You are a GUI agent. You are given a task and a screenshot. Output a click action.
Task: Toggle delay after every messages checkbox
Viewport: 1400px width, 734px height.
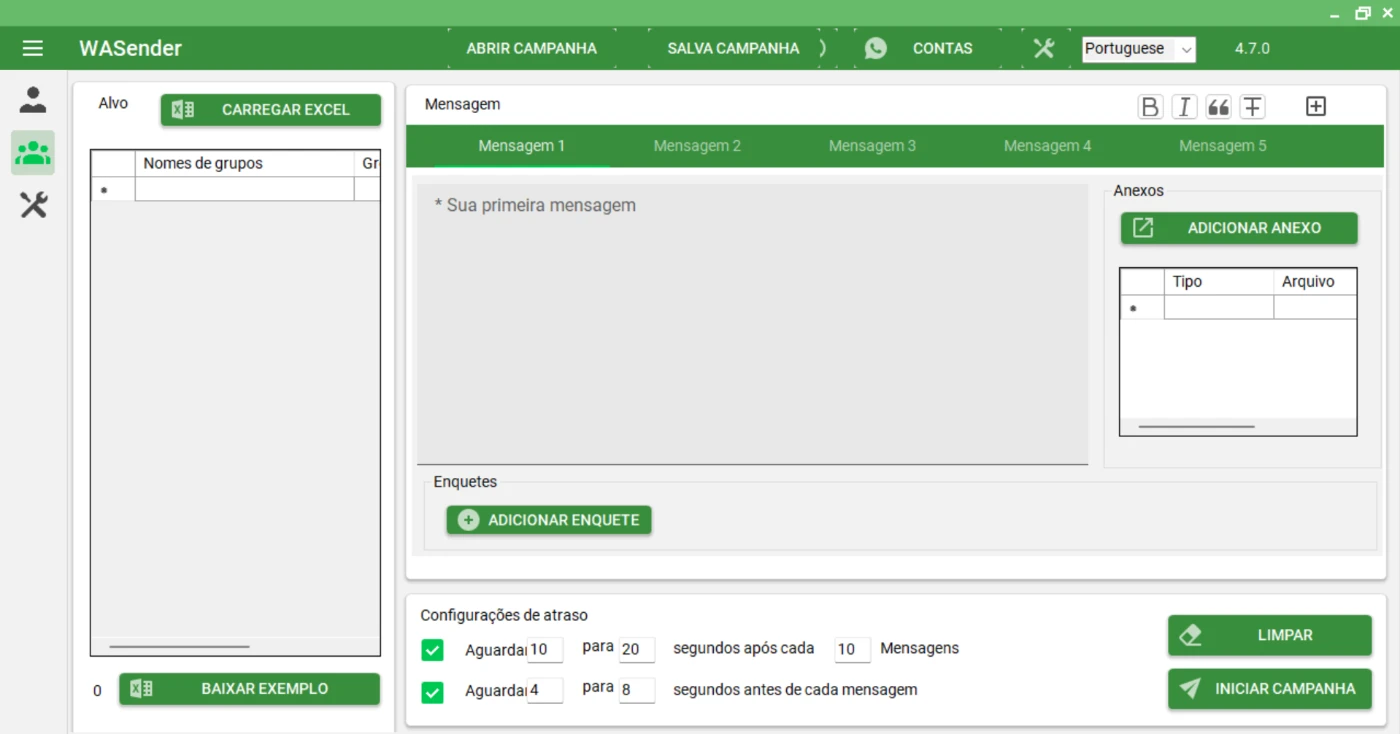432,650
